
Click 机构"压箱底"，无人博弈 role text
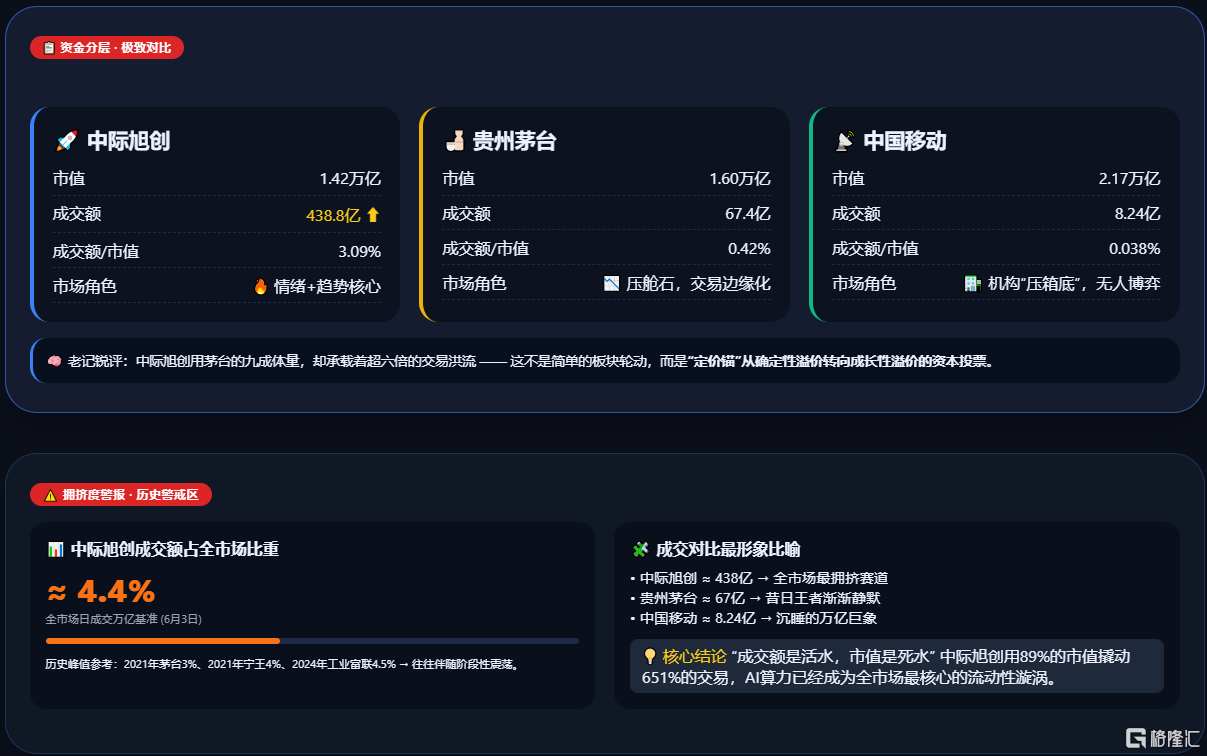click(x=1074, y=283)
